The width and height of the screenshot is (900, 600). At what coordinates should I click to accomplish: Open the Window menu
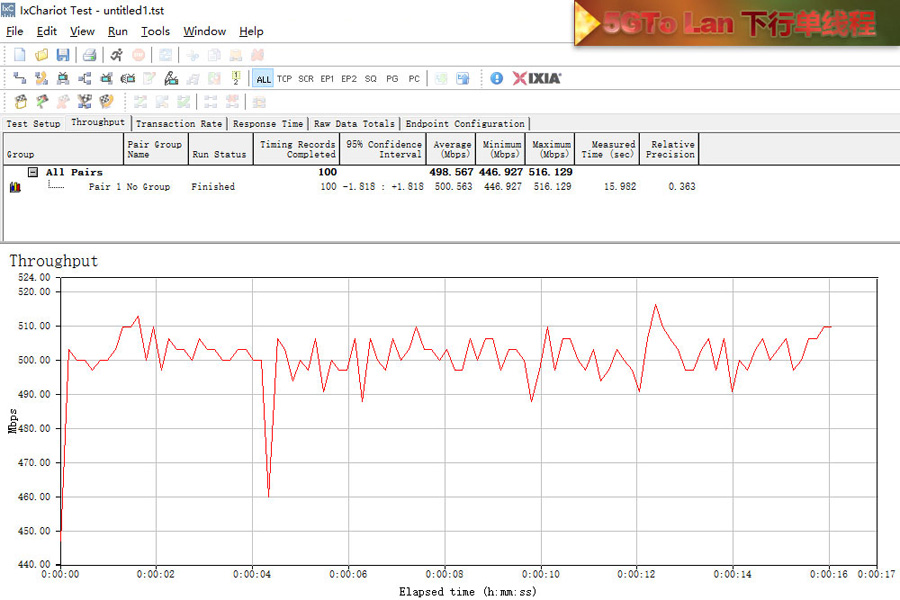[204, 32]
